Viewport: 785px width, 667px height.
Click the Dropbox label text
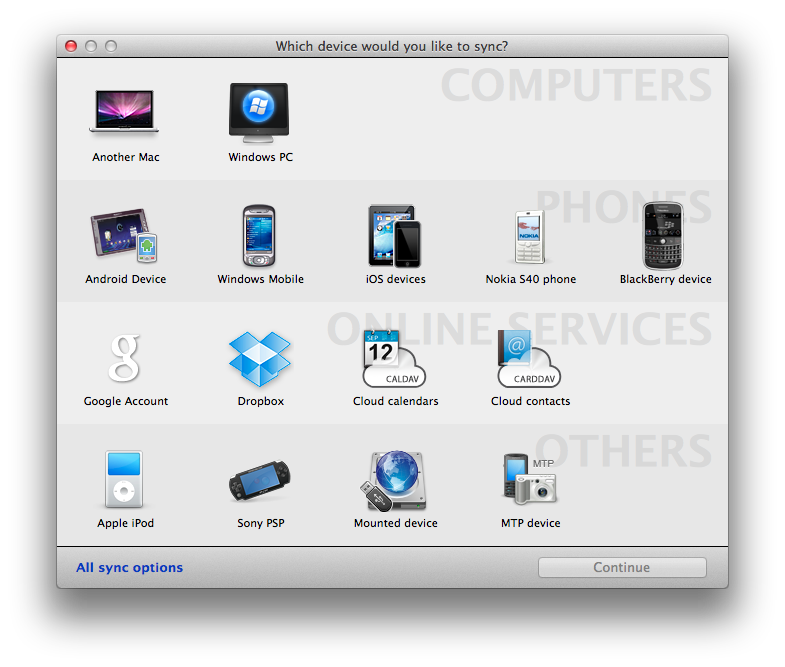click(x=260, y=401)
